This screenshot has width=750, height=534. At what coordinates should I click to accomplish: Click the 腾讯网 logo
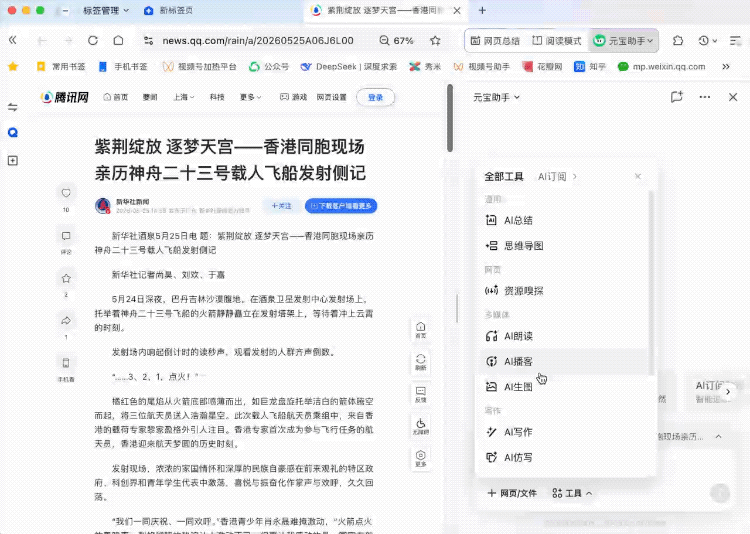click(x=65, y=97)
